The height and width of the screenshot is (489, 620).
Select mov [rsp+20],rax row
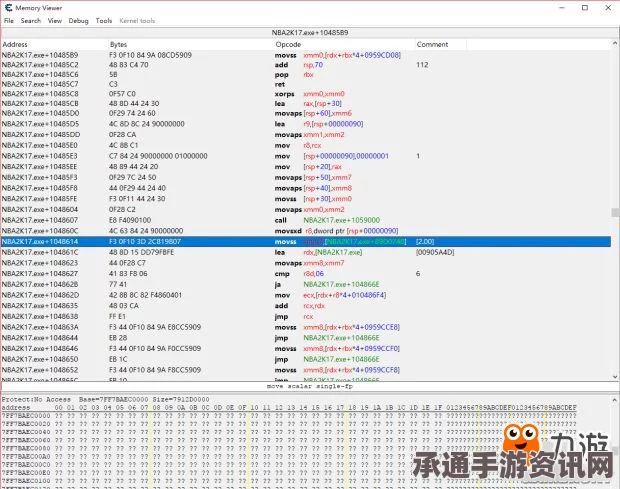tap(306, 167)
